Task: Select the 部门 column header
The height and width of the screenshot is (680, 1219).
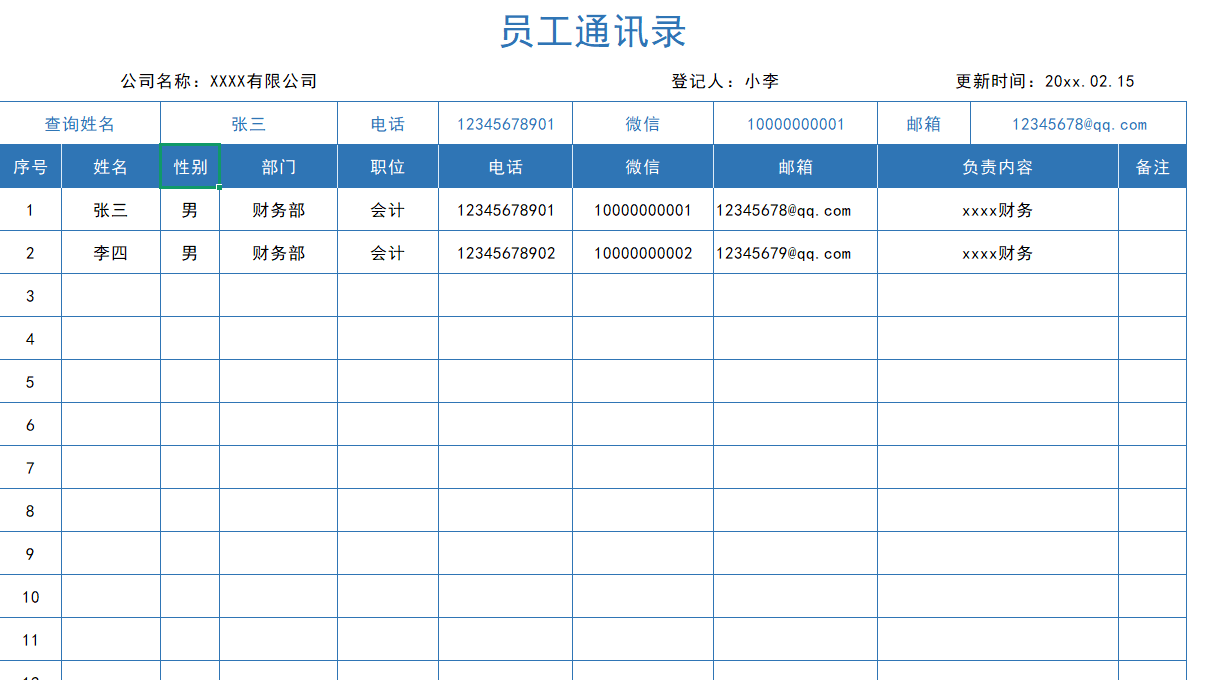Action: click(278, 166)
